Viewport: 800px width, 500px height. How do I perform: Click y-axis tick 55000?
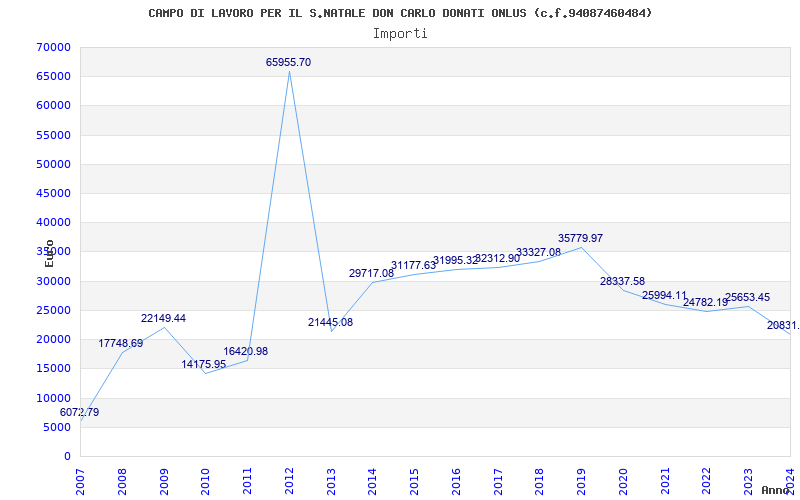point(54,135)
